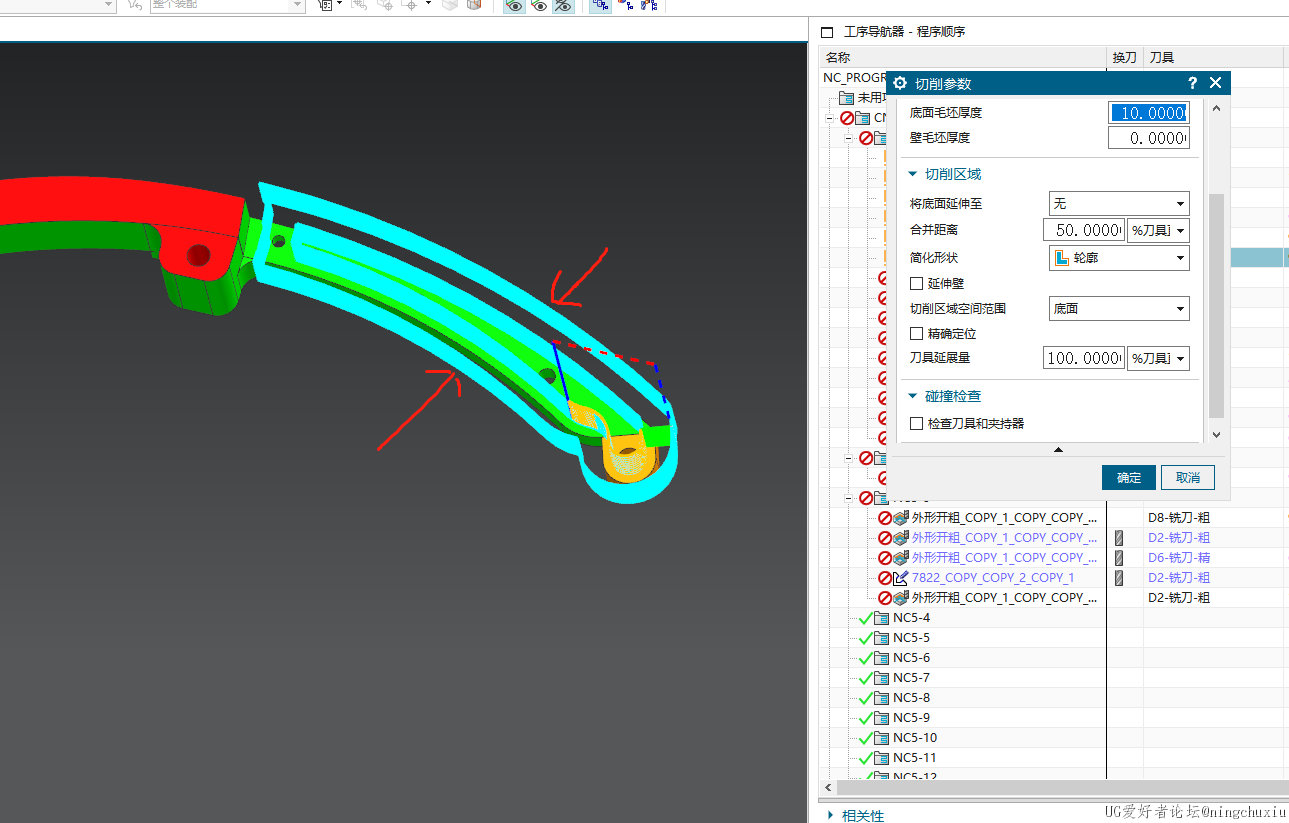Viewport: 1289px width, 823px height.
Task: Click the 合并距离 value field 50.0000
Action: (x=1084, y=230)
